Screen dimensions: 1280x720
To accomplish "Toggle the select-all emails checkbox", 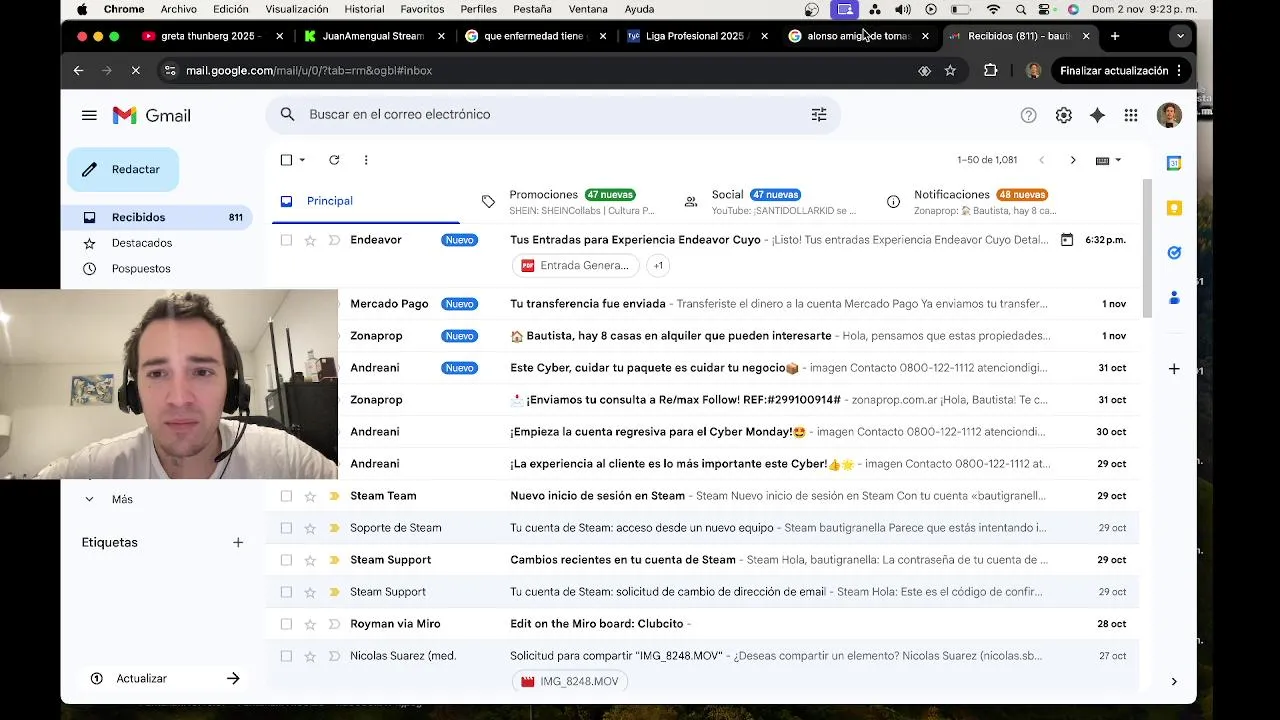I will pos(286,160).
